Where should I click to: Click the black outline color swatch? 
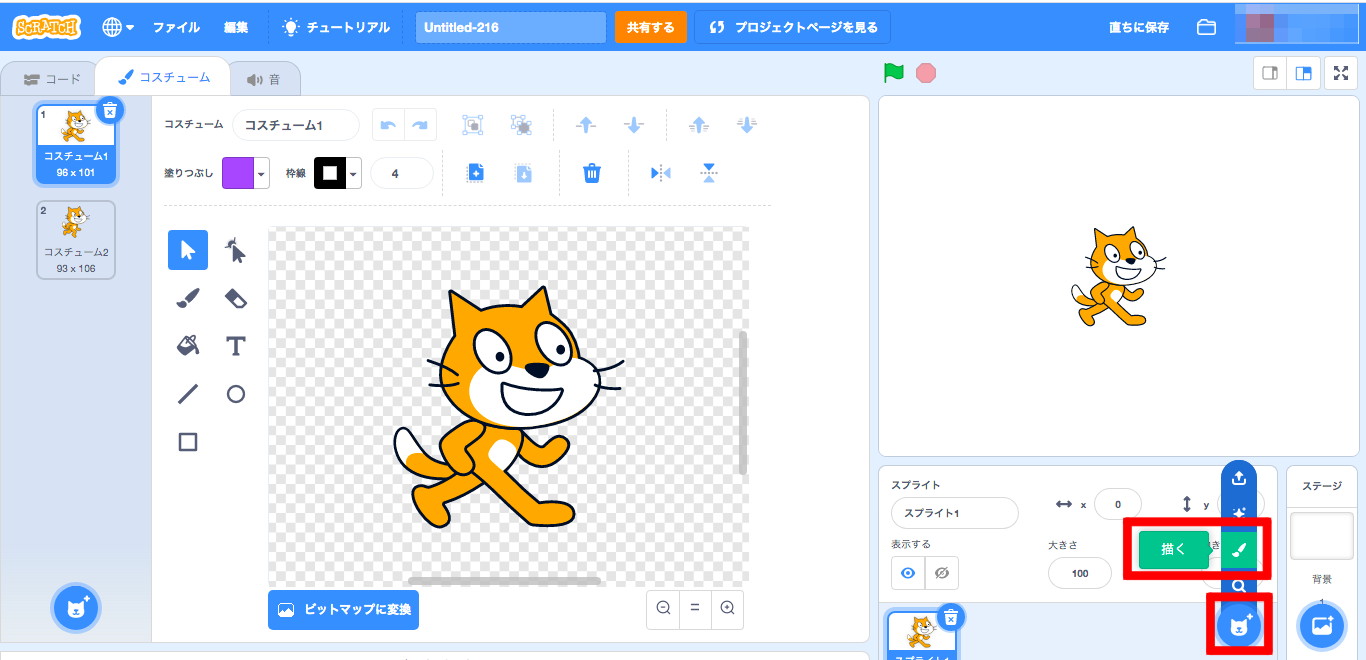pyautogui.click(x=330, y=173)
